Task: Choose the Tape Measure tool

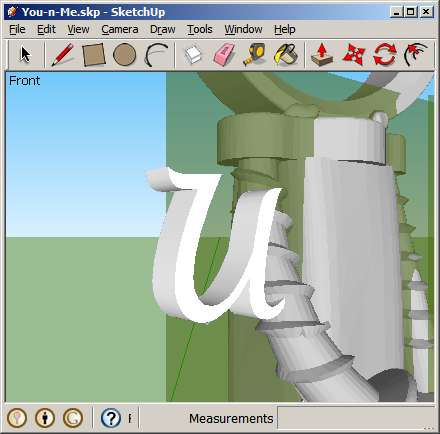Action: pos(254,54)
